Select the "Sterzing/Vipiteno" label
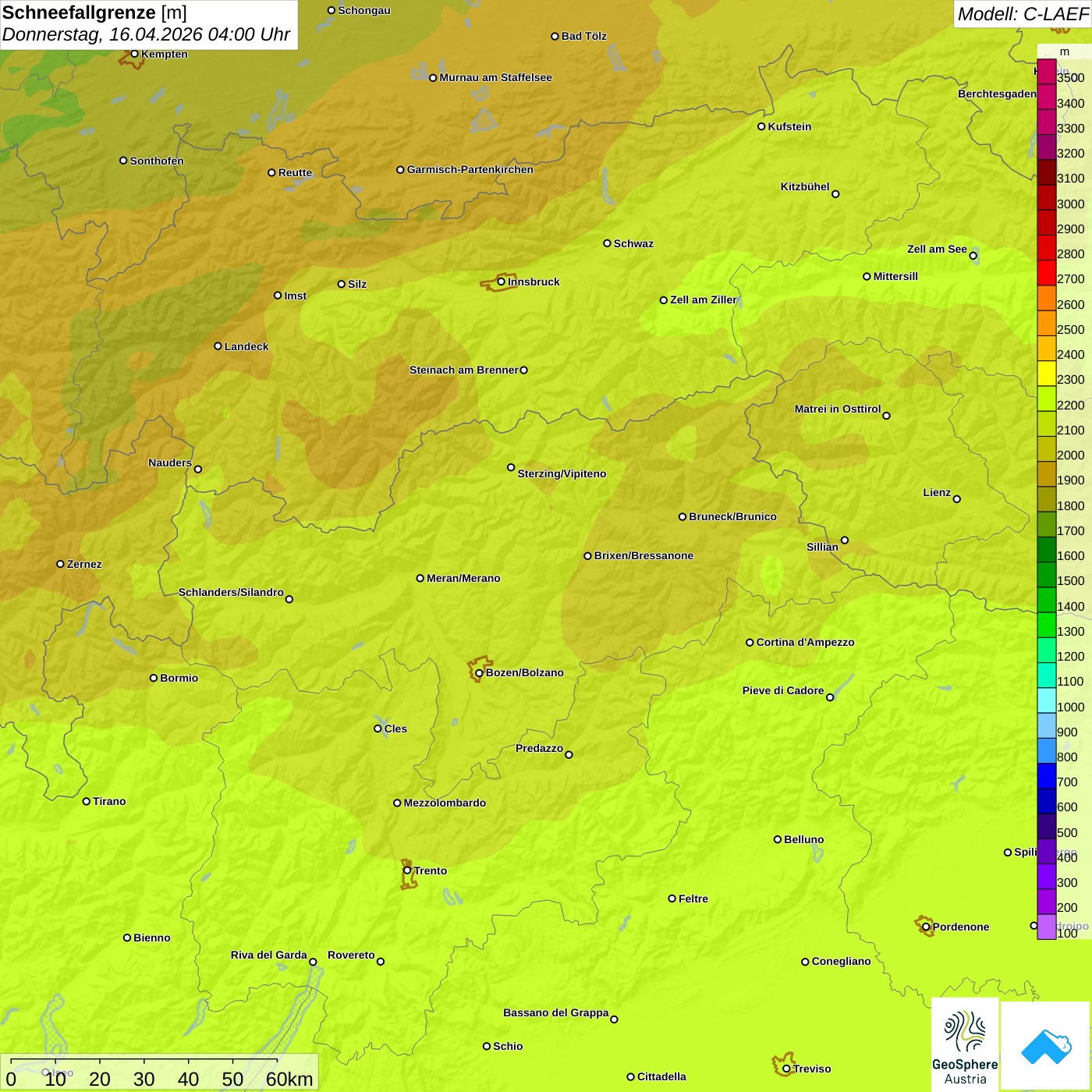 [562, 473]
